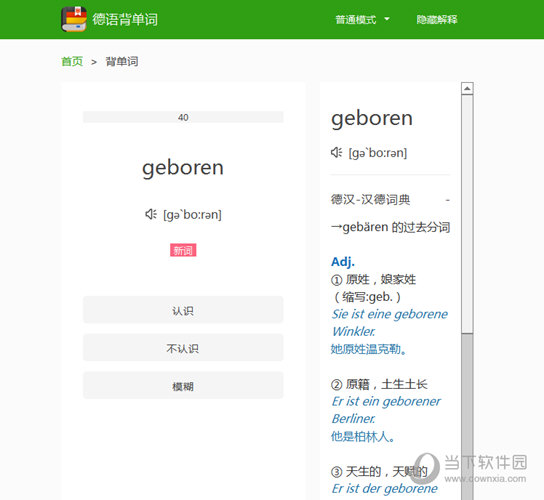Click the definition panel heading geboren
Image resolution: width=544 pixels, height=500 pixels.
pyautogui.click(x=372, y=119)
